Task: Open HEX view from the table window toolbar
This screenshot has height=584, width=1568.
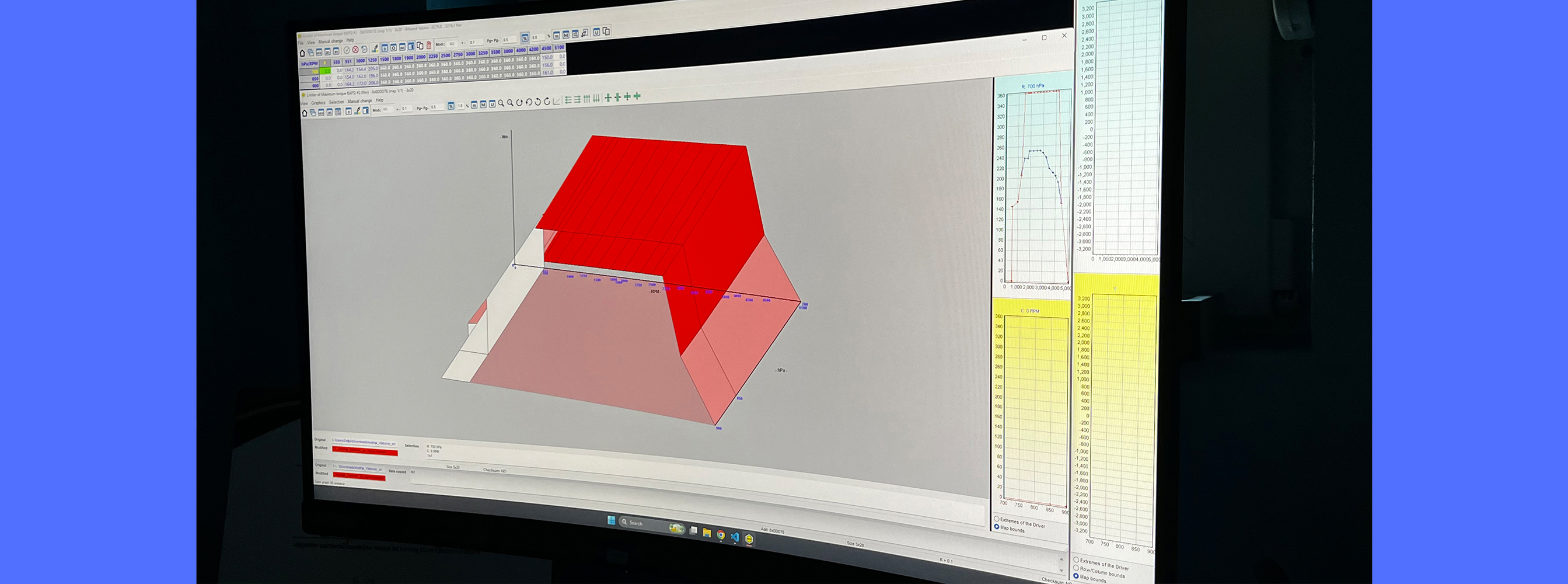Action: (319, 53)
